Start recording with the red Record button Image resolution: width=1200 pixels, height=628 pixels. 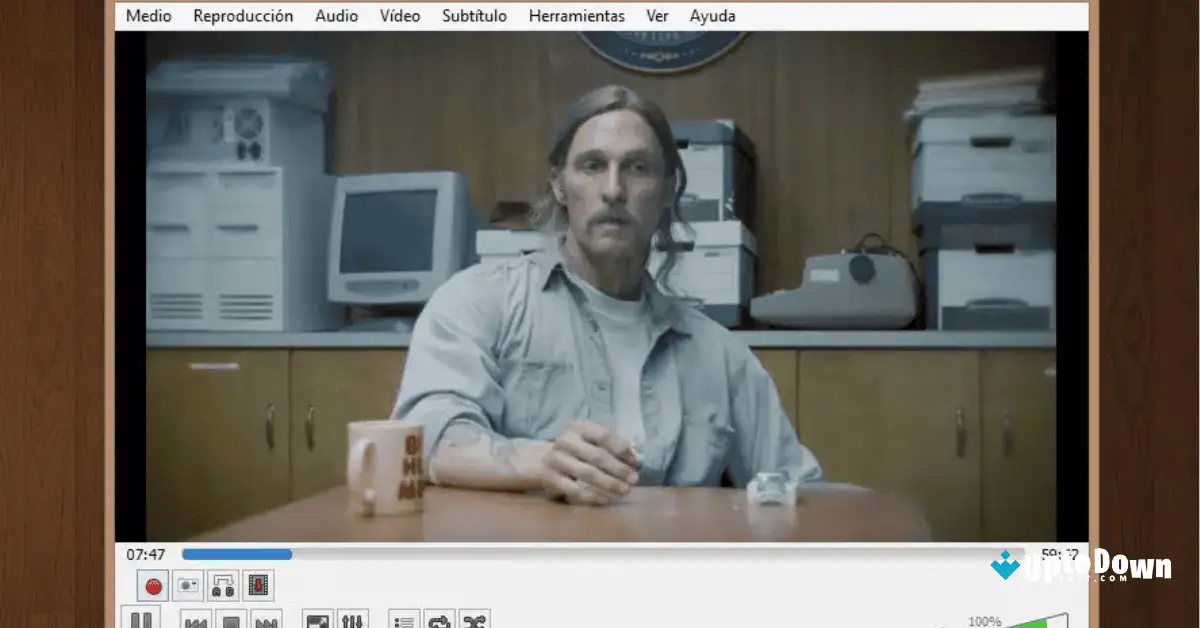(x=152, y=586)
